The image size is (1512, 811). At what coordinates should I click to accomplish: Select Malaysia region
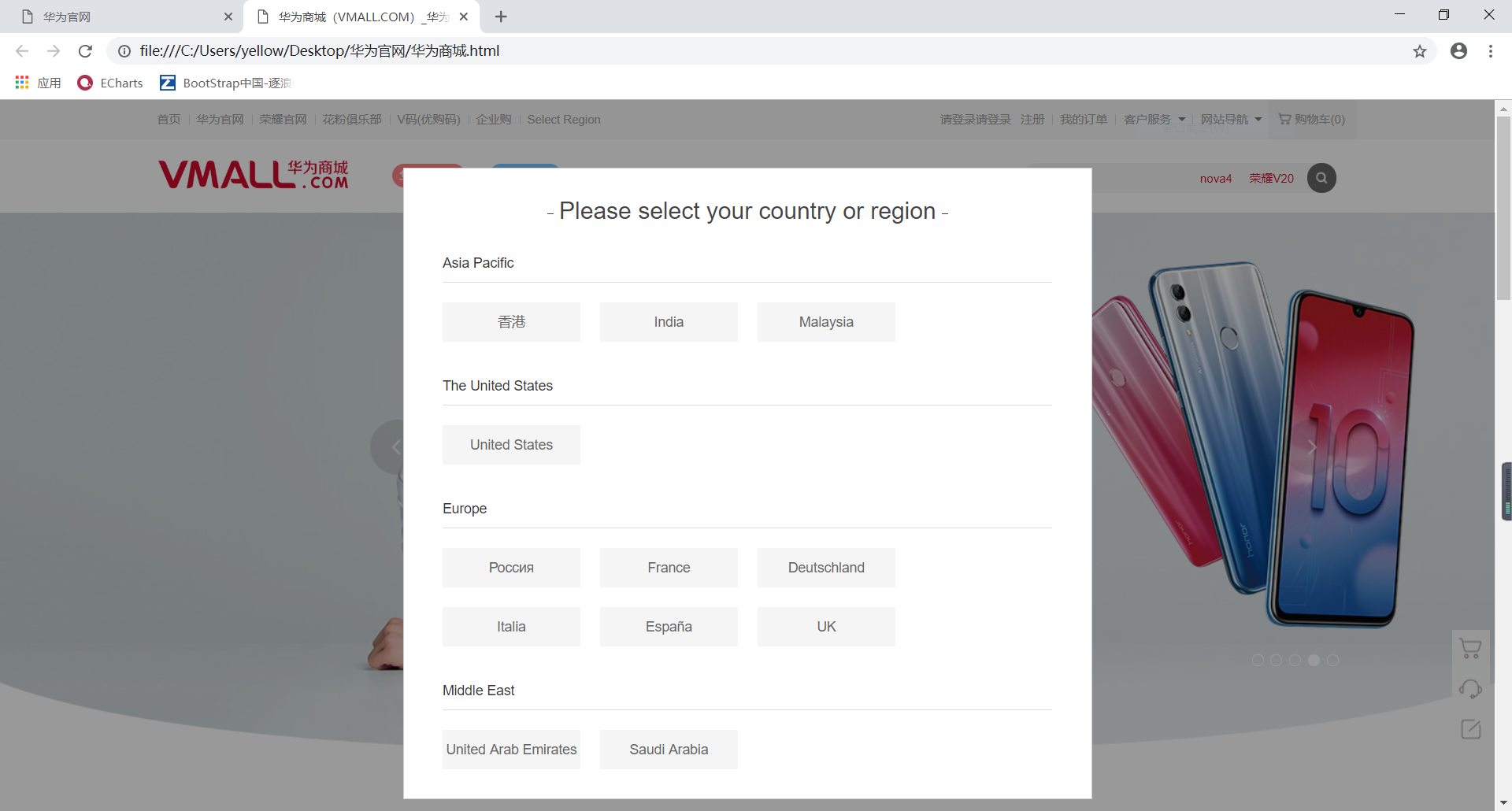tap(826, 322)
